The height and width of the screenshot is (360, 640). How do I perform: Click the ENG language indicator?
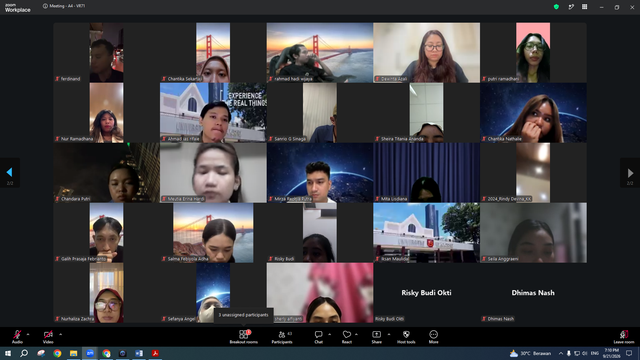click(x=595, y=353)
